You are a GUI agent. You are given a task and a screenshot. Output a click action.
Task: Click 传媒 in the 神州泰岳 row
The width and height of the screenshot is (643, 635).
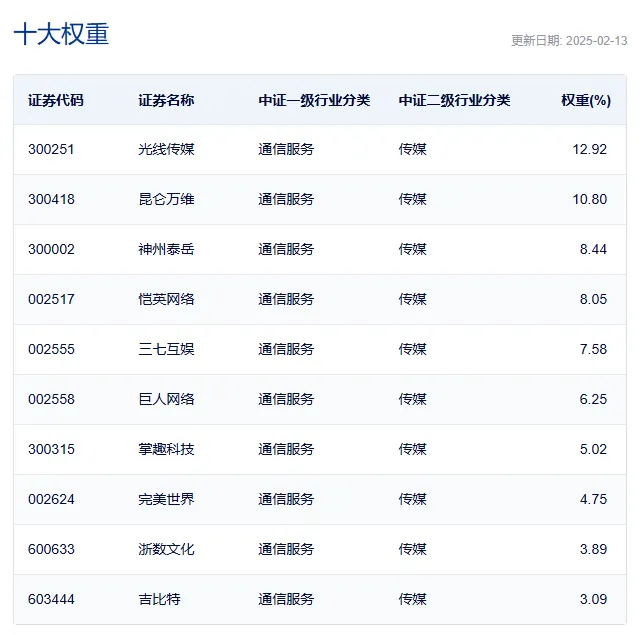click(x=413, y=249)
